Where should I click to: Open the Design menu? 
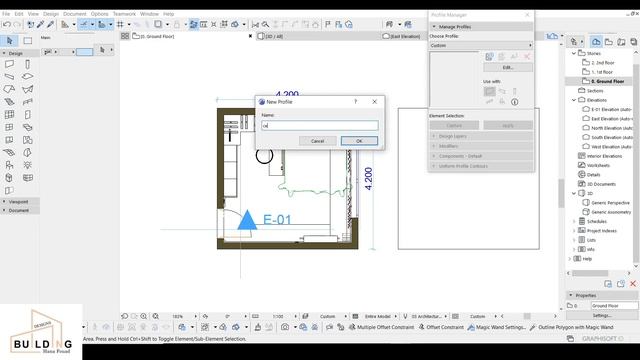(51, 14)
